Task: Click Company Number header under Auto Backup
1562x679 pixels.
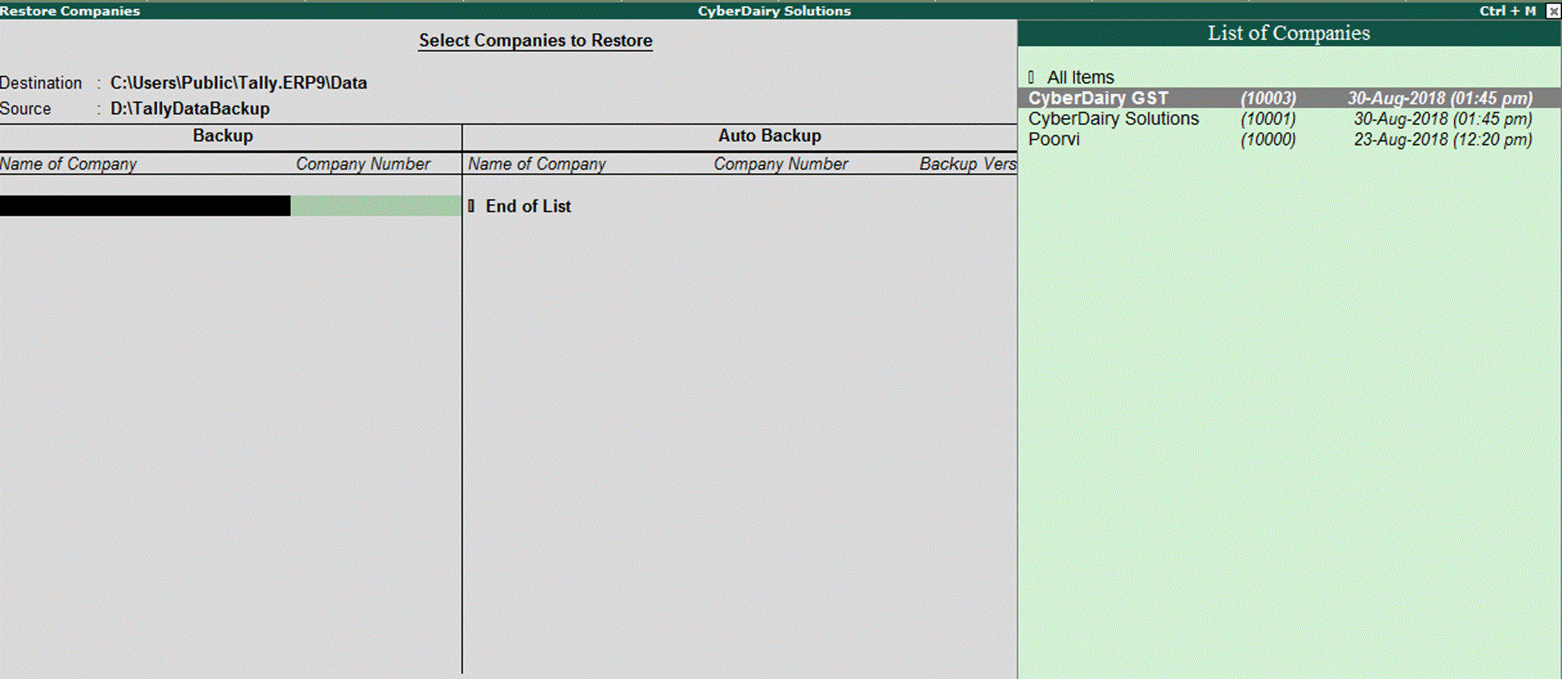Action: click(780, 164)
